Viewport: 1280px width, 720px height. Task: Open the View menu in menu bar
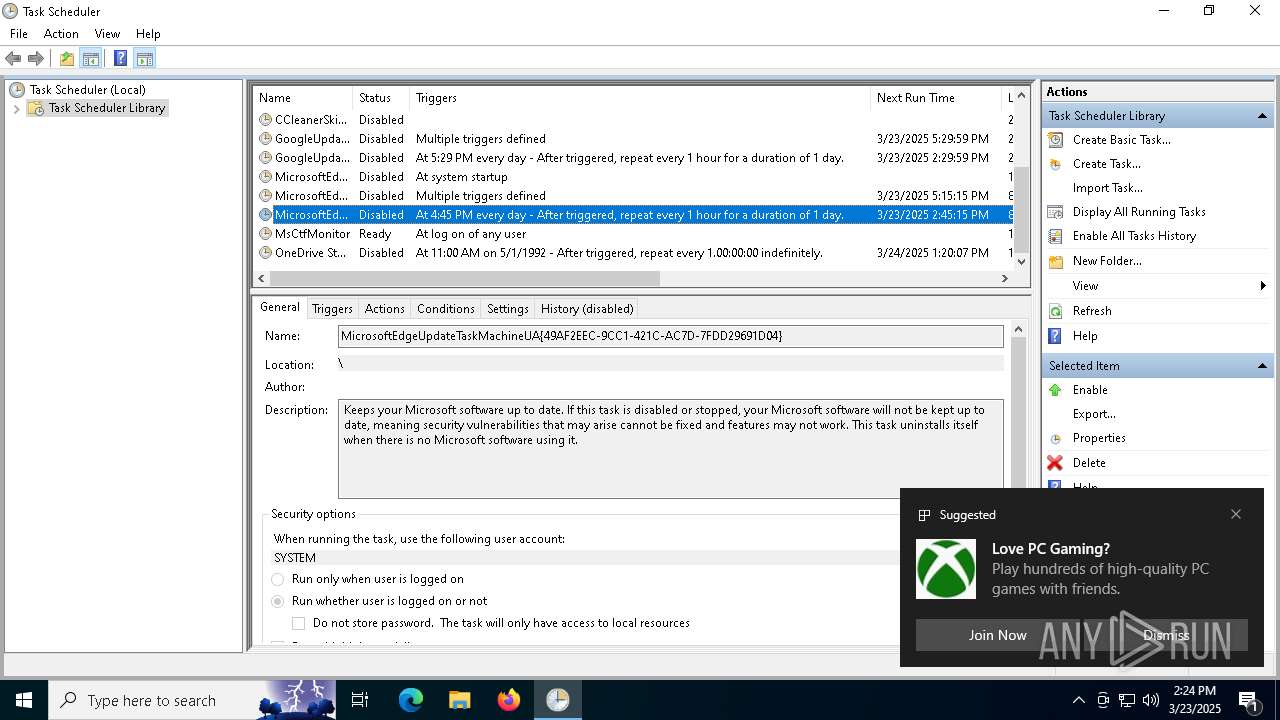pos(107,34)
